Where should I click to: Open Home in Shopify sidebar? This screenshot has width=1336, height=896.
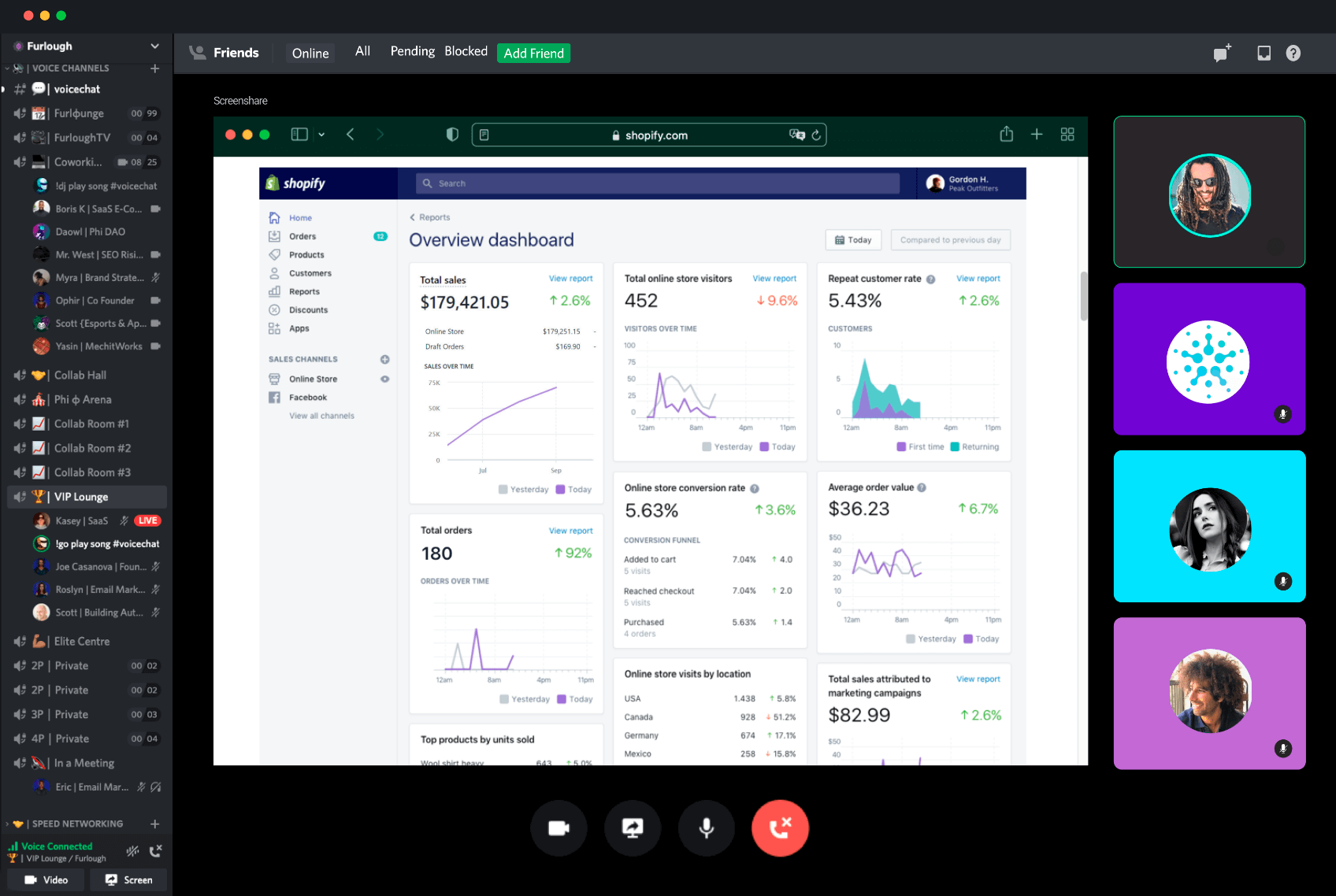tap(299, 218)
